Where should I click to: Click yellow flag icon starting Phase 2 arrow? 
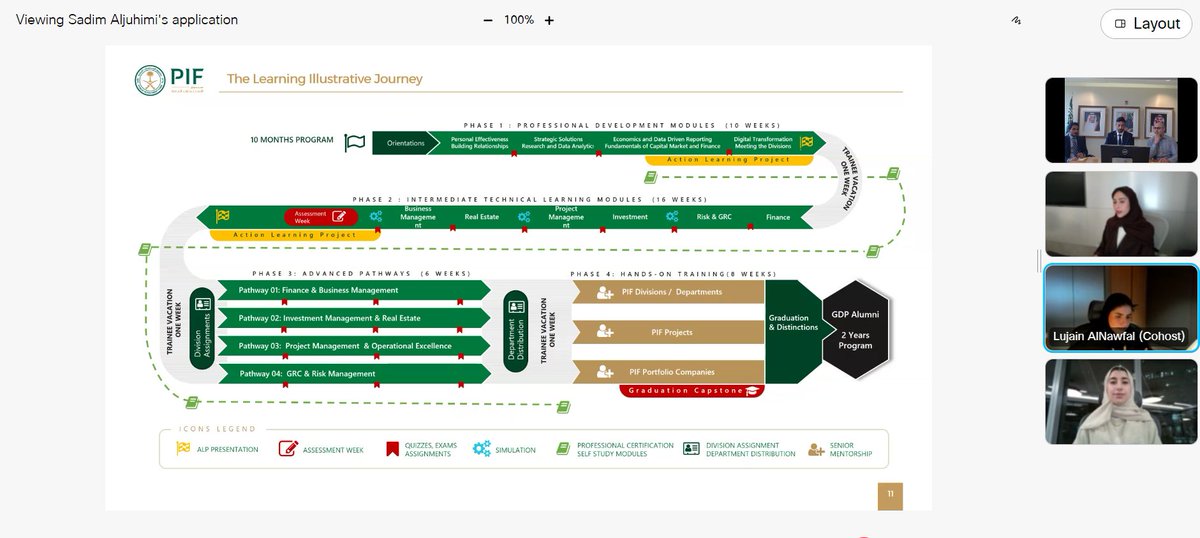(x=221, y=215)
